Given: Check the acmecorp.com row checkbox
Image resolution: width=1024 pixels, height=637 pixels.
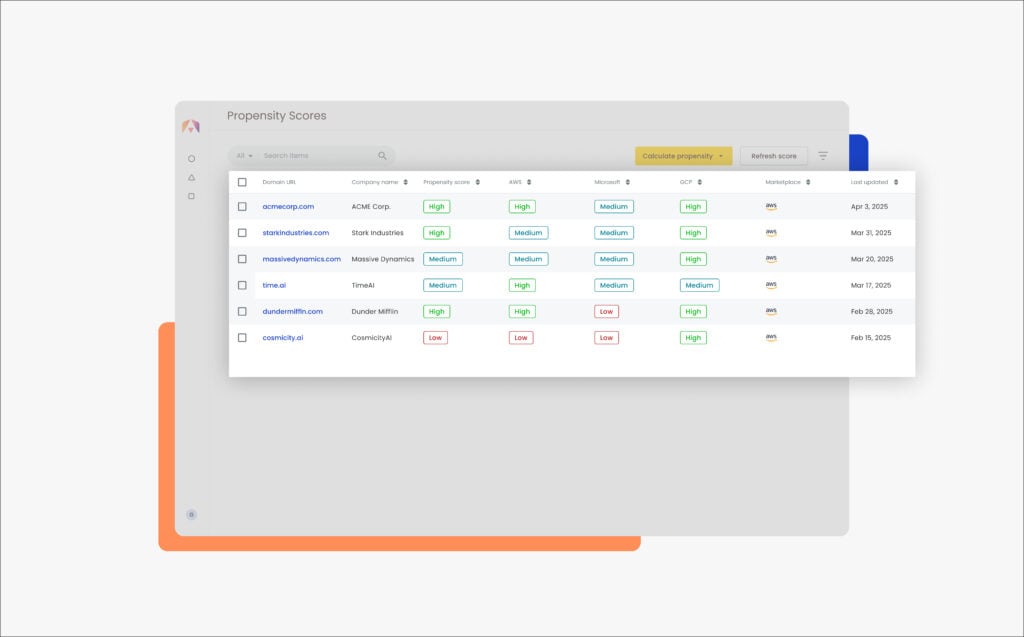Looking at the screenshot, I should click(x=242, y=206).
